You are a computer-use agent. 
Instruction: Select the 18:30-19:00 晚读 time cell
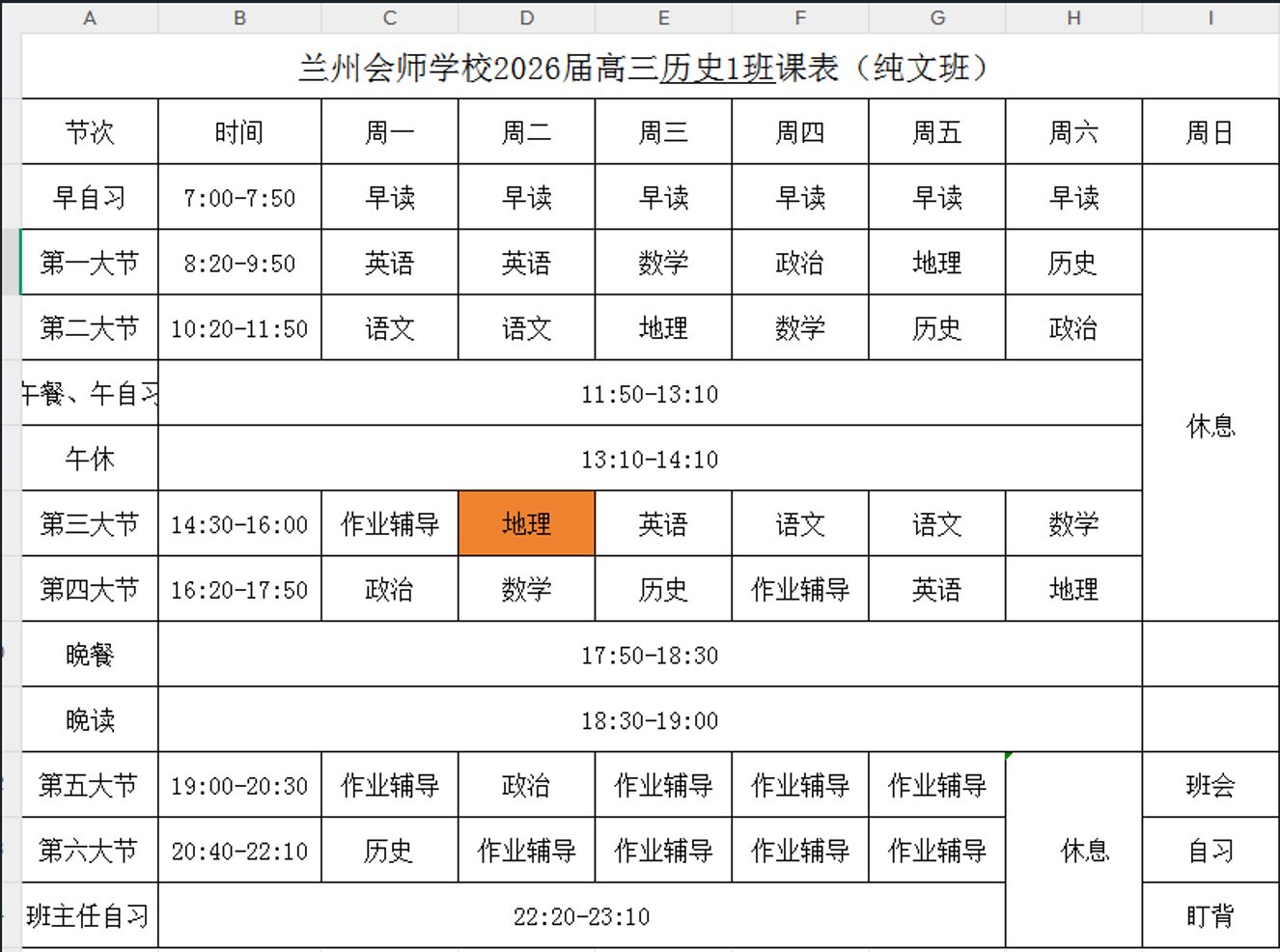pos(650,721)
